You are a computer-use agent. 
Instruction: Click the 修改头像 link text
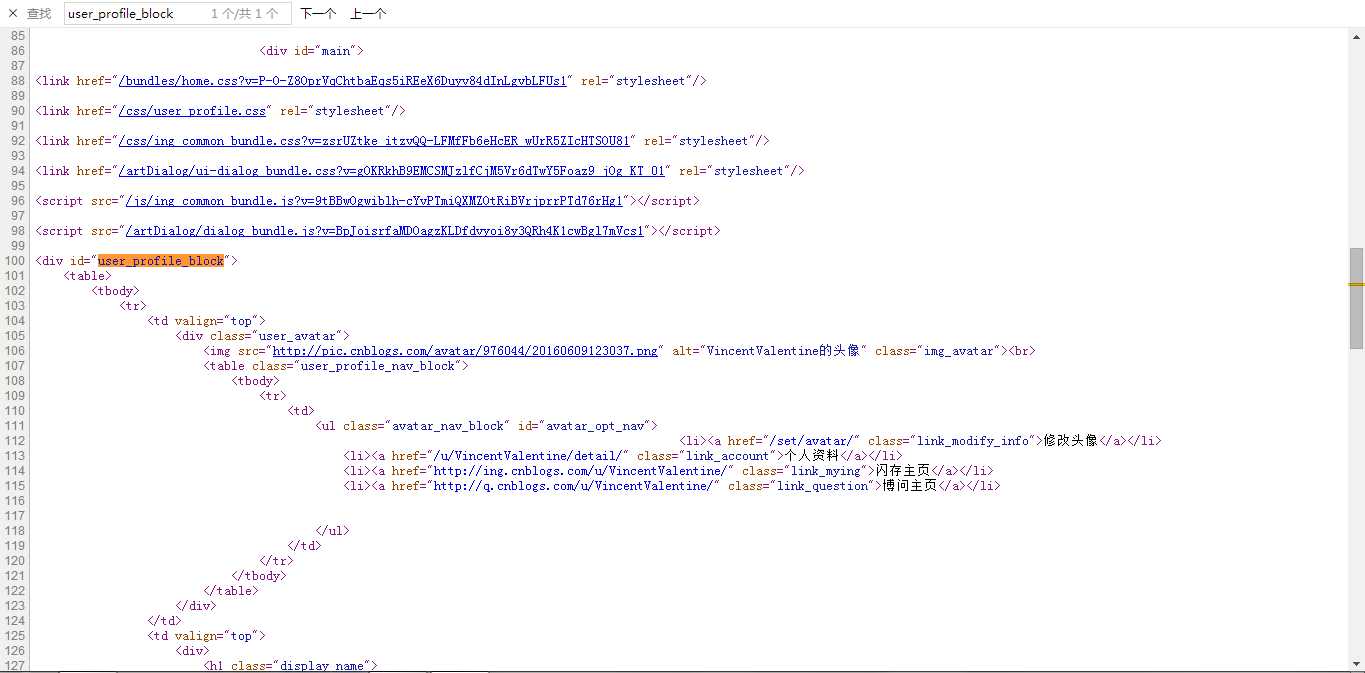click(1070, 441)
